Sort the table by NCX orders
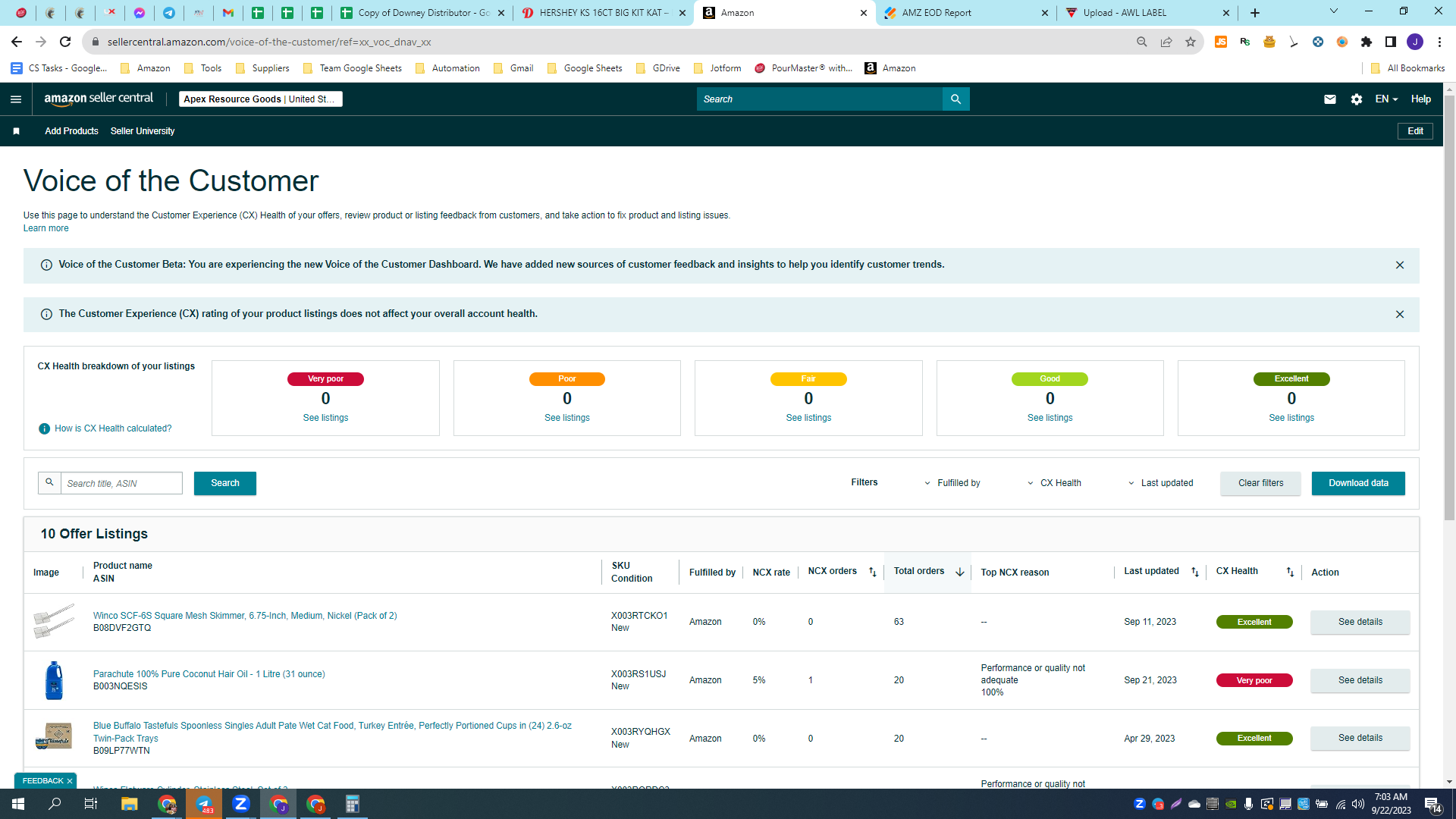This screenshot has height=819, width=1456. click(x=873, y=573)
